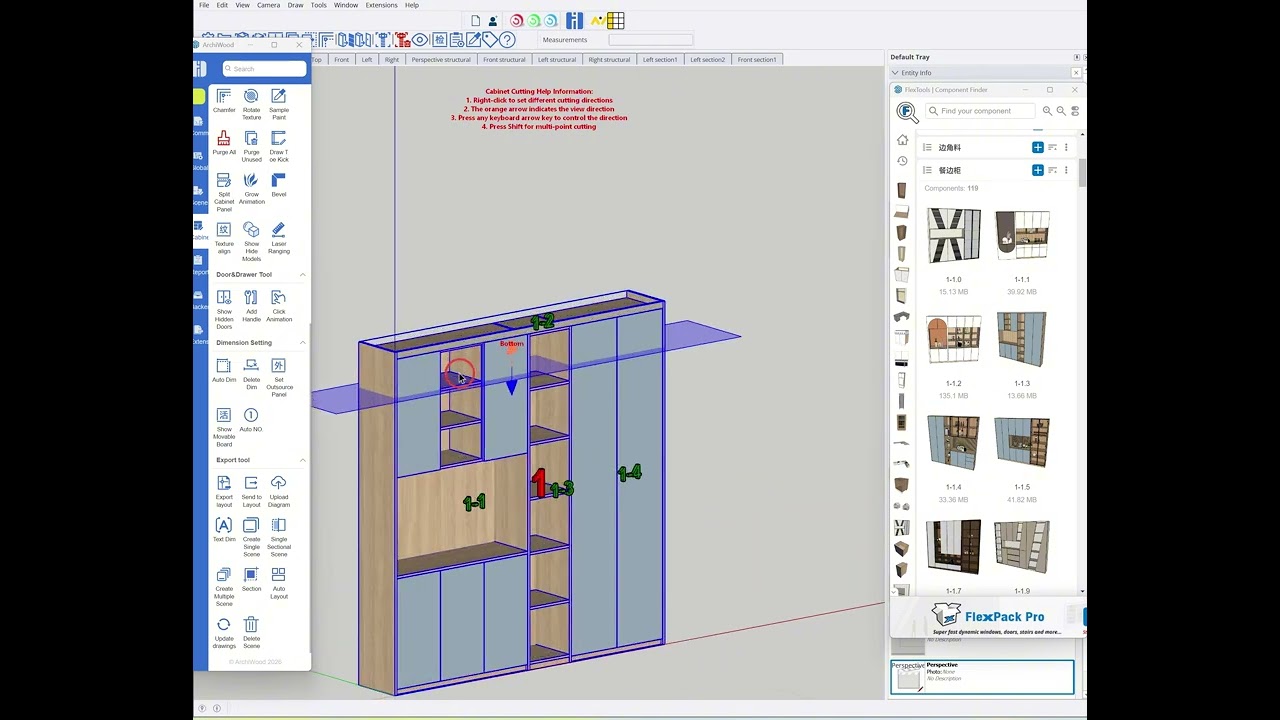This screenshot has width=1280, height=720.
Task: Click the Rotate Texture tool
Action: pos(251,104)
